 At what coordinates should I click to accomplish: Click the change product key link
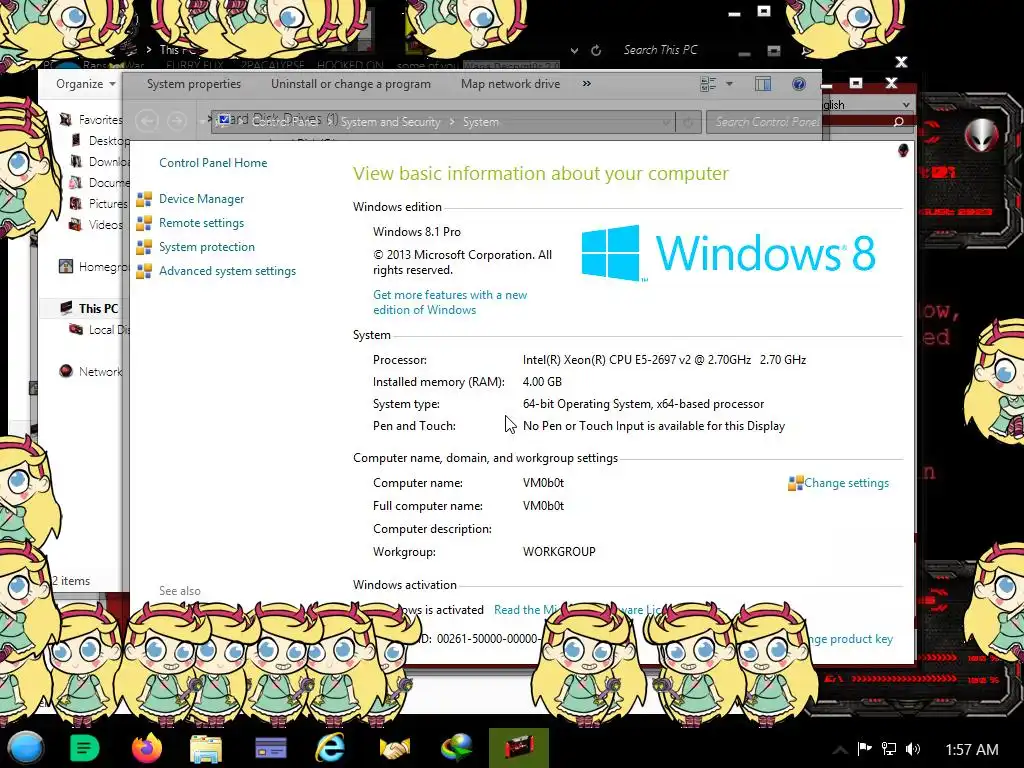click(852, 639)
